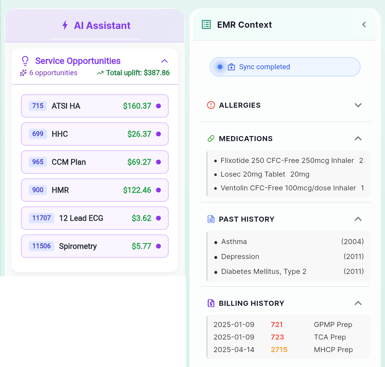This screenshot has width=385, height=367.
Task: Click the lightbulb Service Opportunities icon
Action: 25,61
